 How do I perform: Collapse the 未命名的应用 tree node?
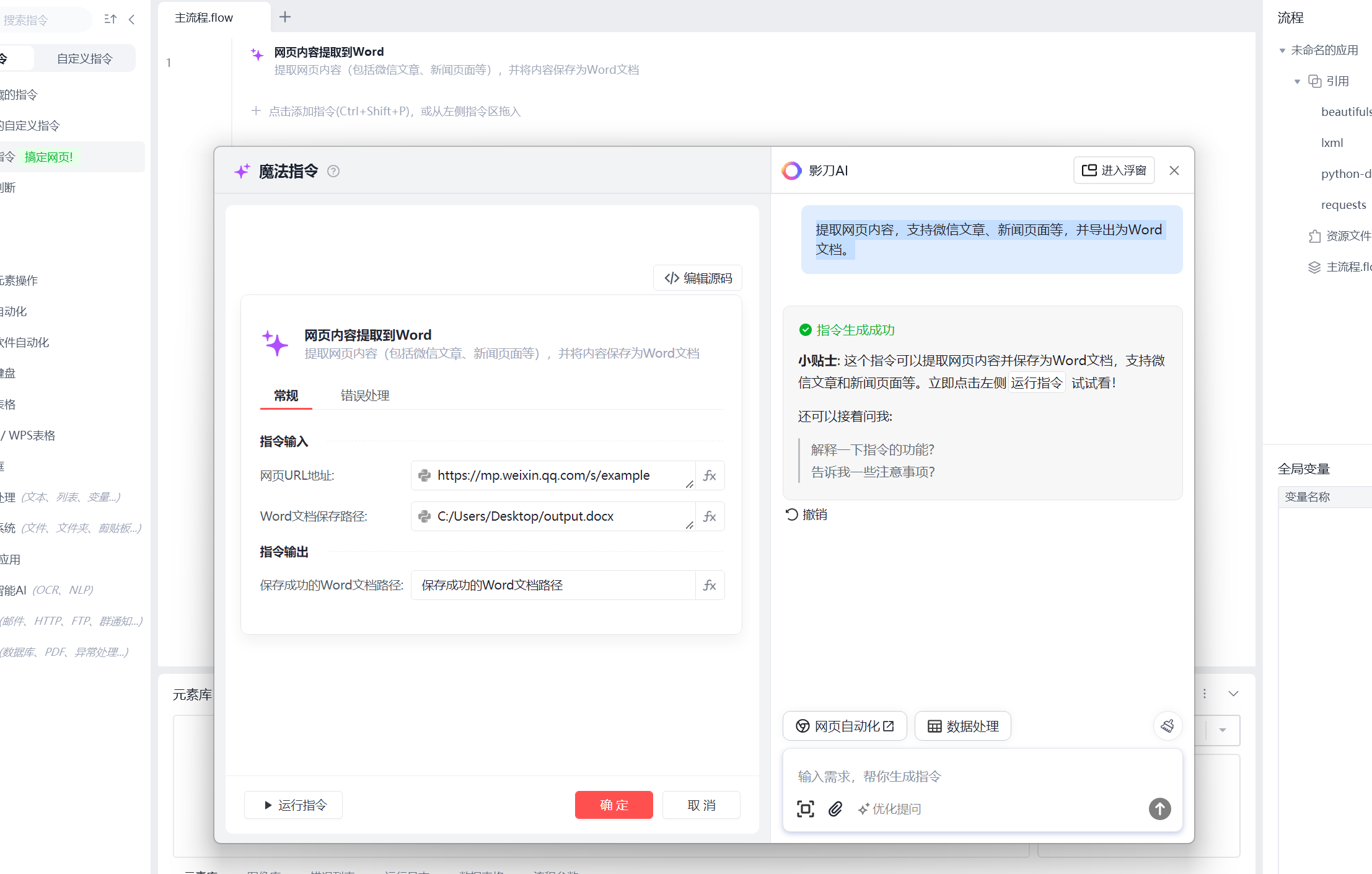[x=1282, y=50]
